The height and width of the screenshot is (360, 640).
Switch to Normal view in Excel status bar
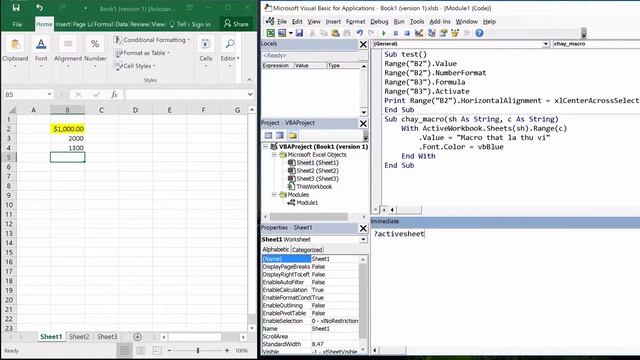coord(124,350)
